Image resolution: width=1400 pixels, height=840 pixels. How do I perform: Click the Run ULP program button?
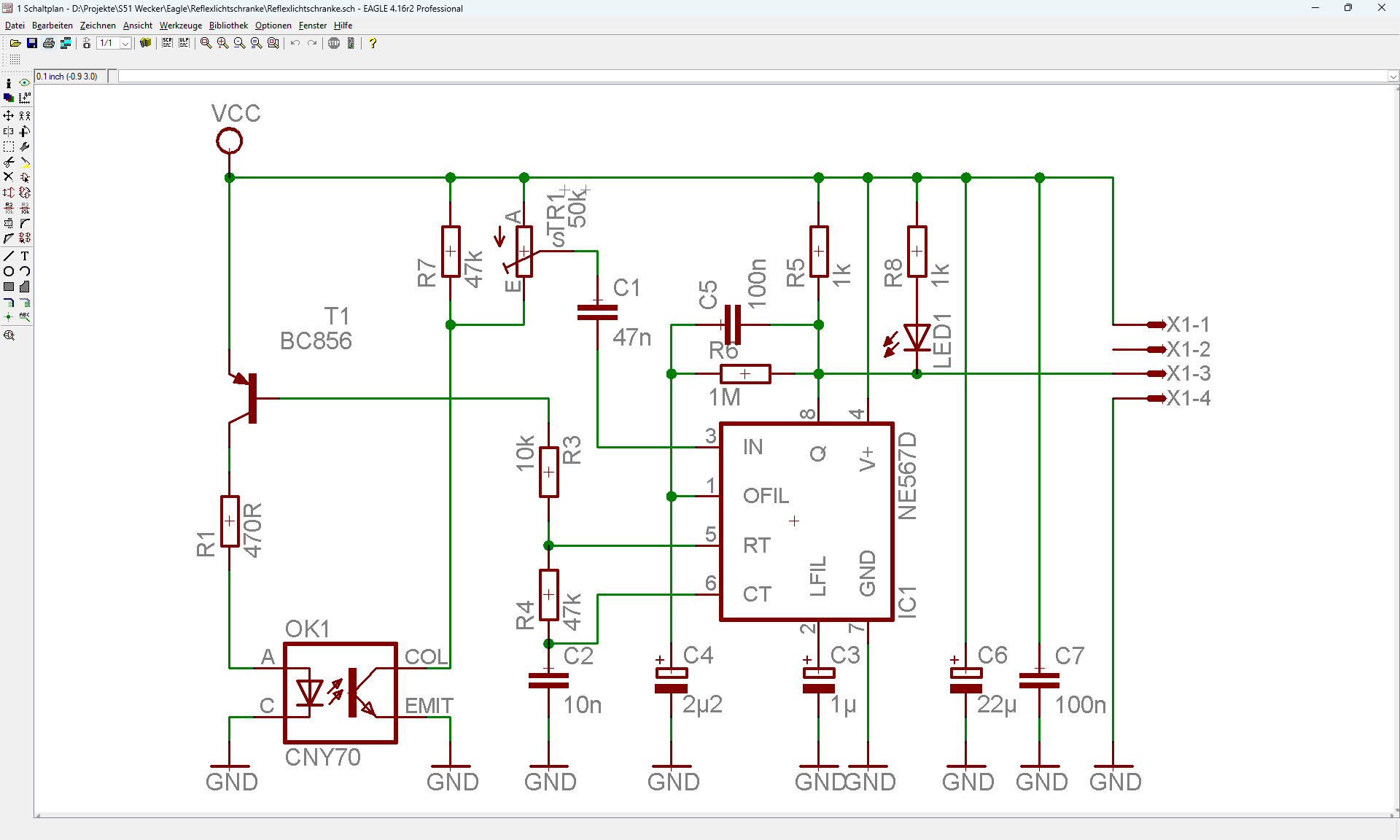click(184, 43)
